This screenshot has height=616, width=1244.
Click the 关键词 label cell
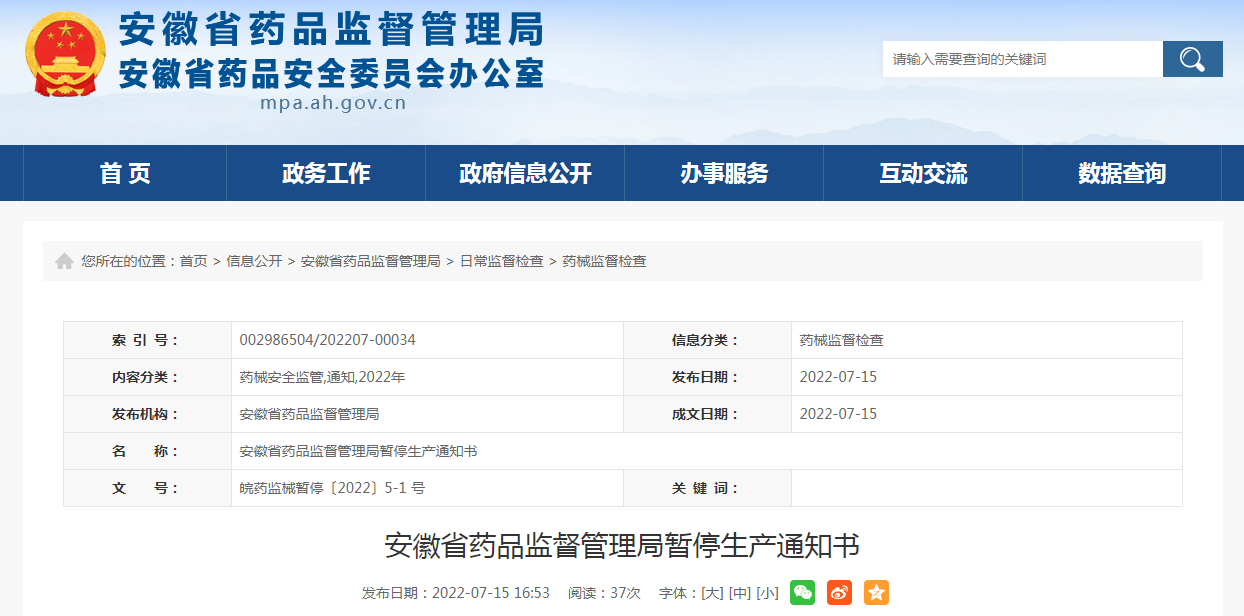tap(707, 488)
